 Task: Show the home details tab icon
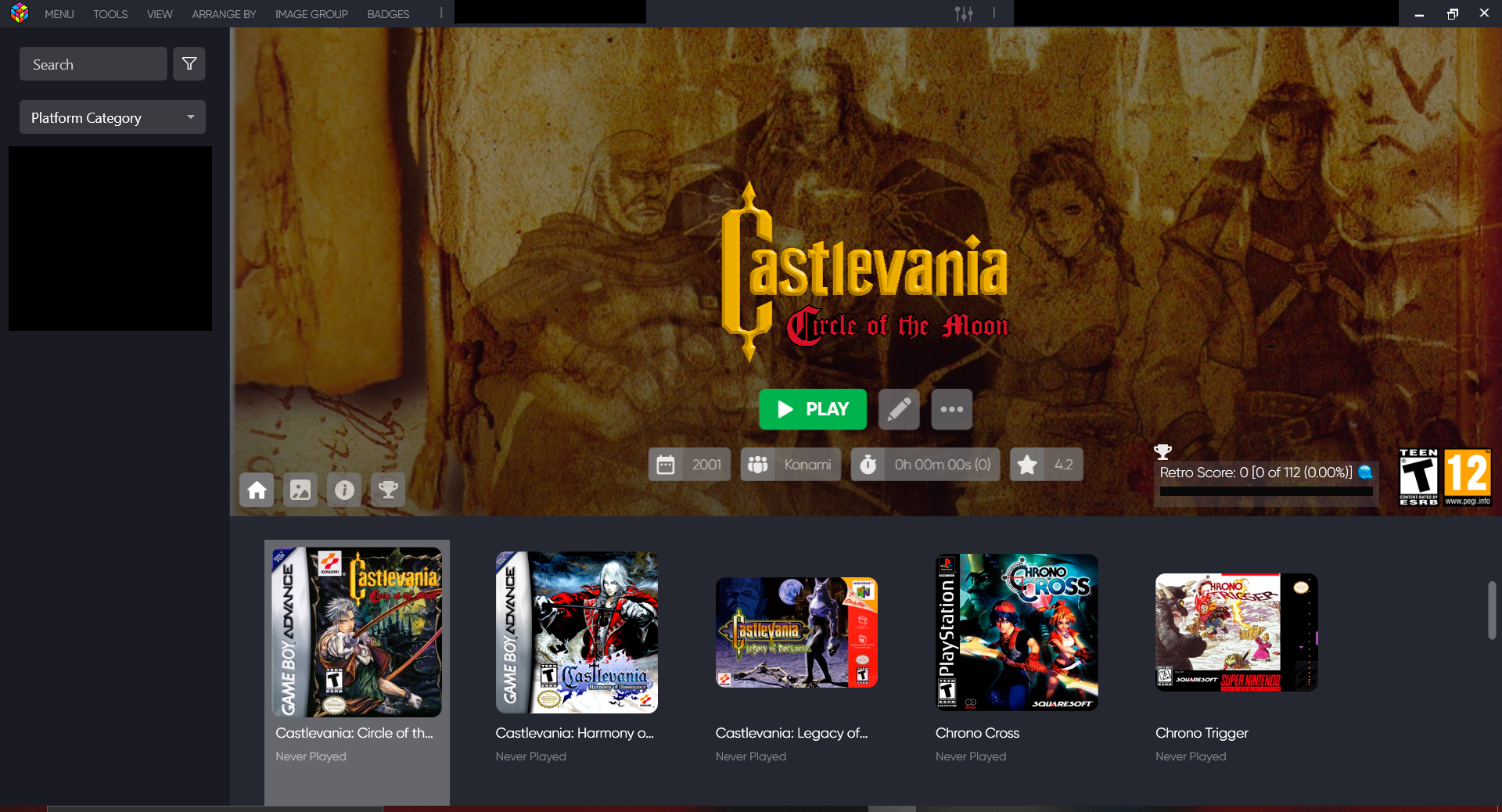[x=257, y=490]
